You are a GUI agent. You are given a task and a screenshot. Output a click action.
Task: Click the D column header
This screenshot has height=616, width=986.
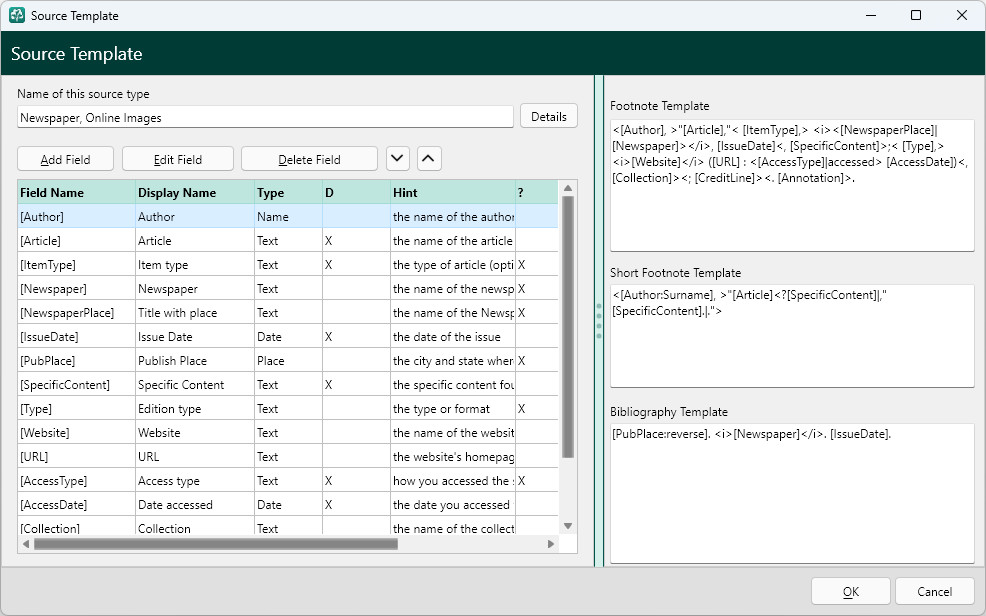(356, 192)
